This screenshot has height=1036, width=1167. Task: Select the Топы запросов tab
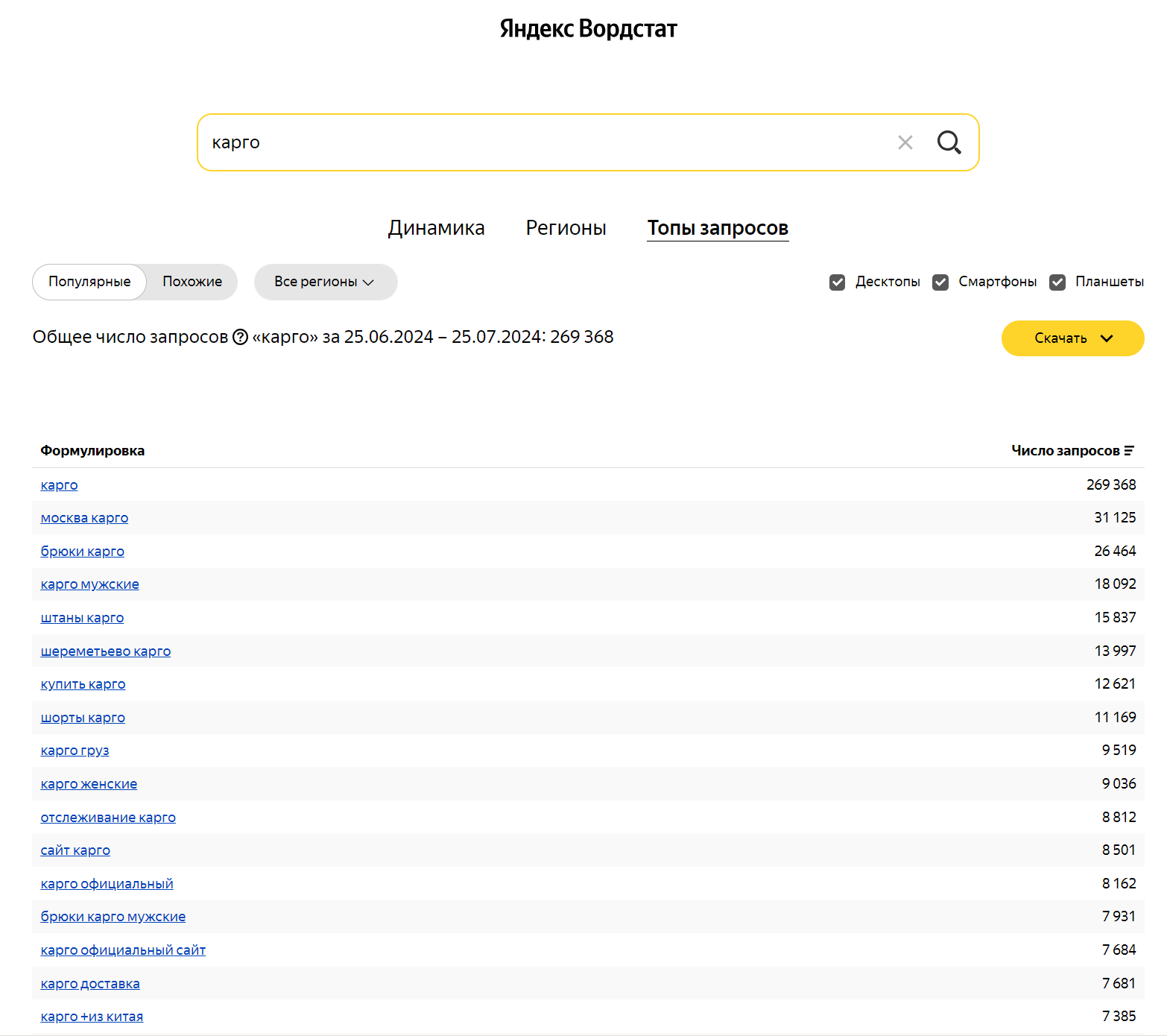tap(717, 228)
